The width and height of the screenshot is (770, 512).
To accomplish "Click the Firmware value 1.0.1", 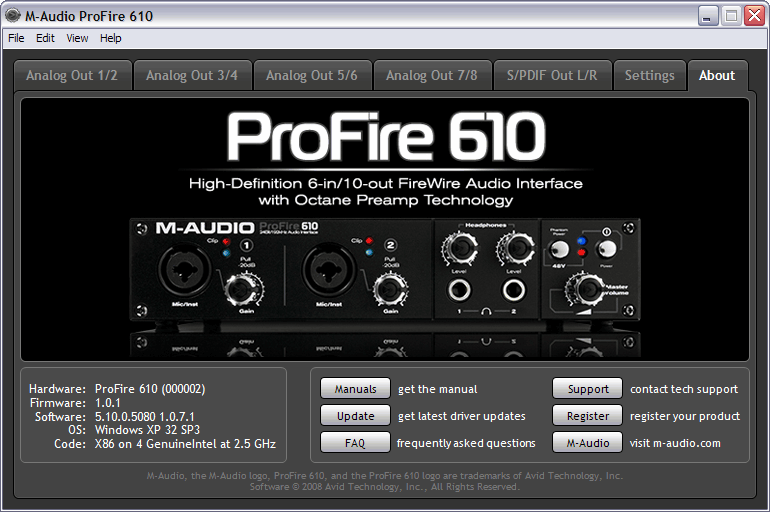I will click(108, 403).
